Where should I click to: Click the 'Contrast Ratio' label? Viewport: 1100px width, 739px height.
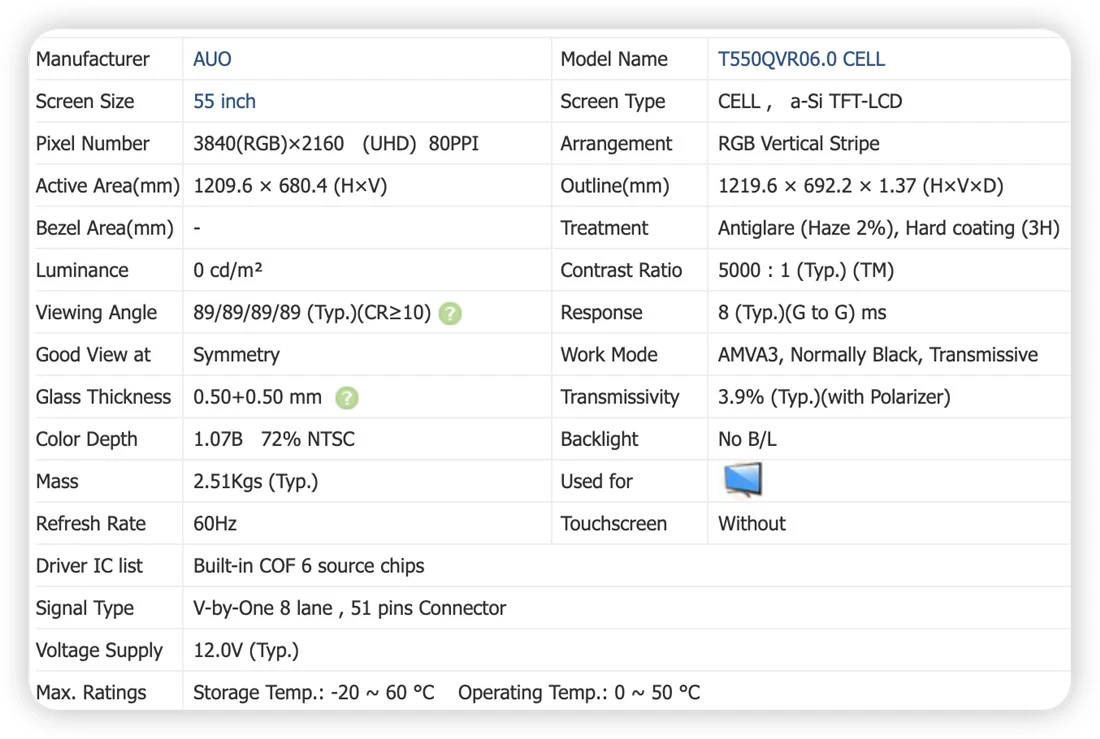[x=621, y=270]
